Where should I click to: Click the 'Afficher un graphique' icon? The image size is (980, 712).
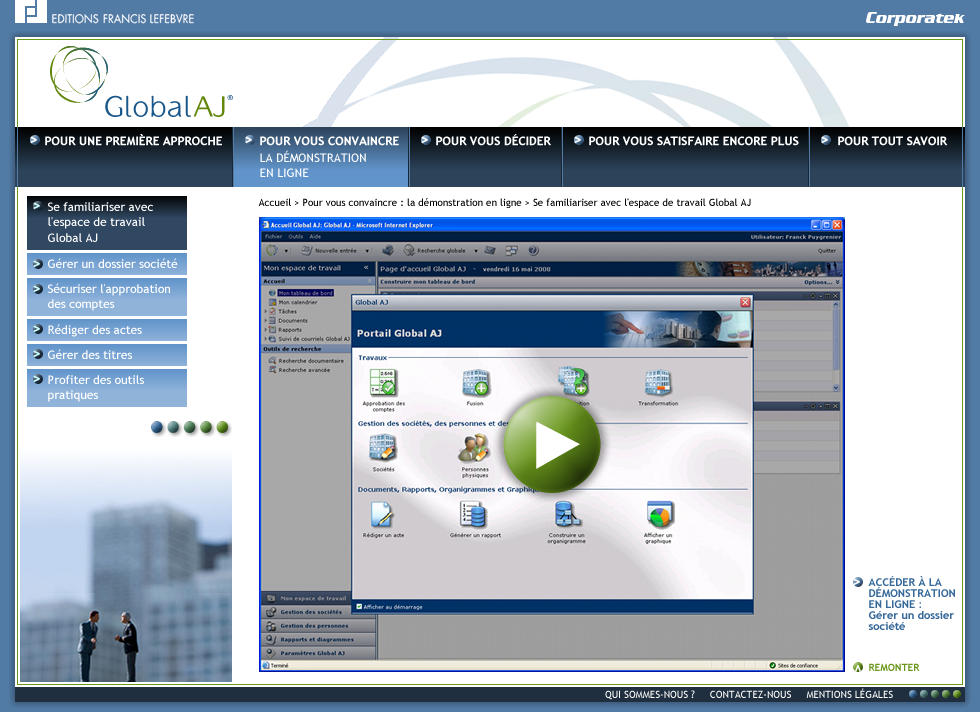658,522
